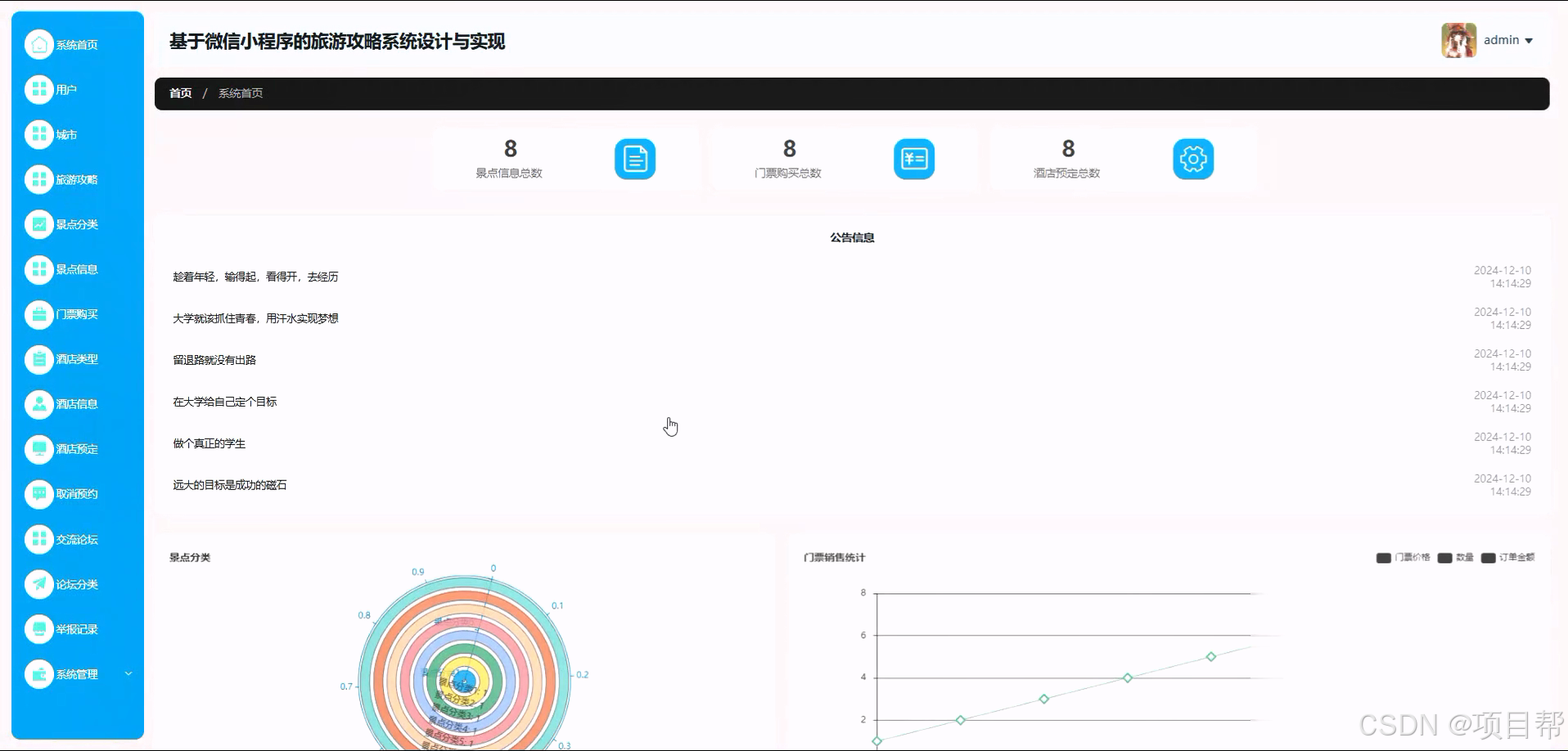The height and width of the screenshot is (751, 1568).
Task: Open announcement 留退路就没有出路
Action: point(215,359)
